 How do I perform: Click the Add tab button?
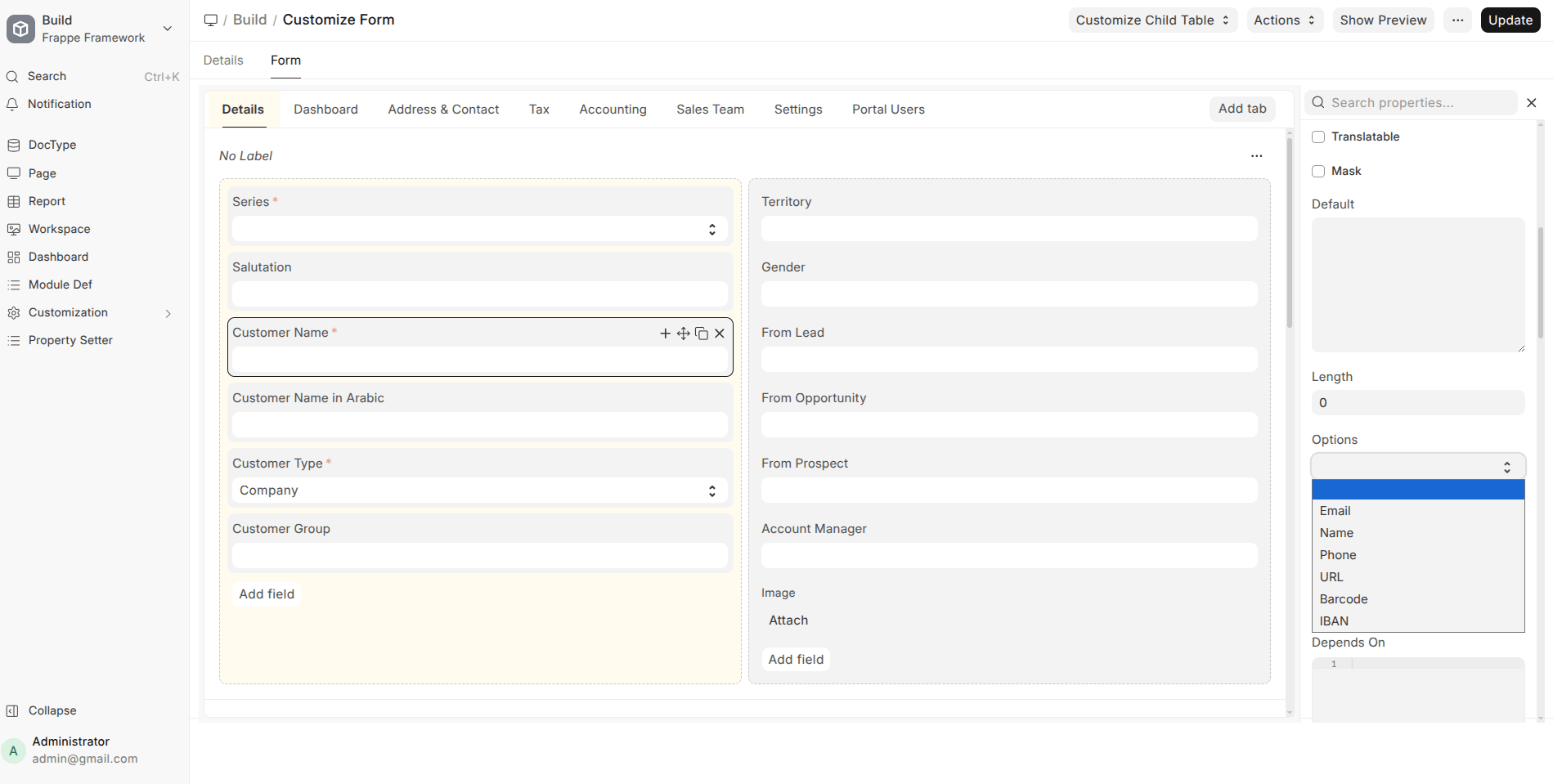1241,109
